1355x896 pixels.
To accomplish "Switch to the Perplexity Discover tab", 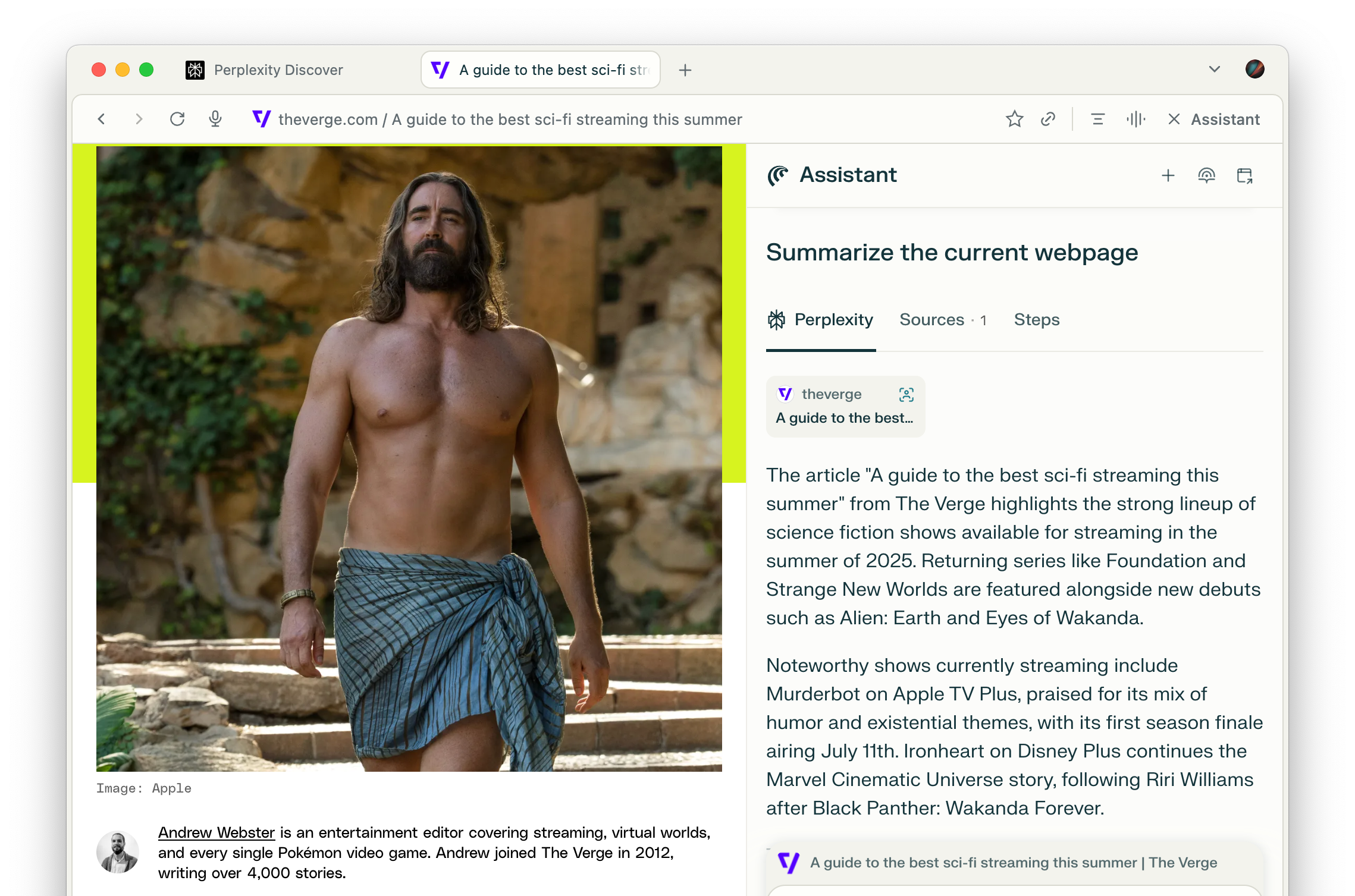I will (x=277, y=70).
